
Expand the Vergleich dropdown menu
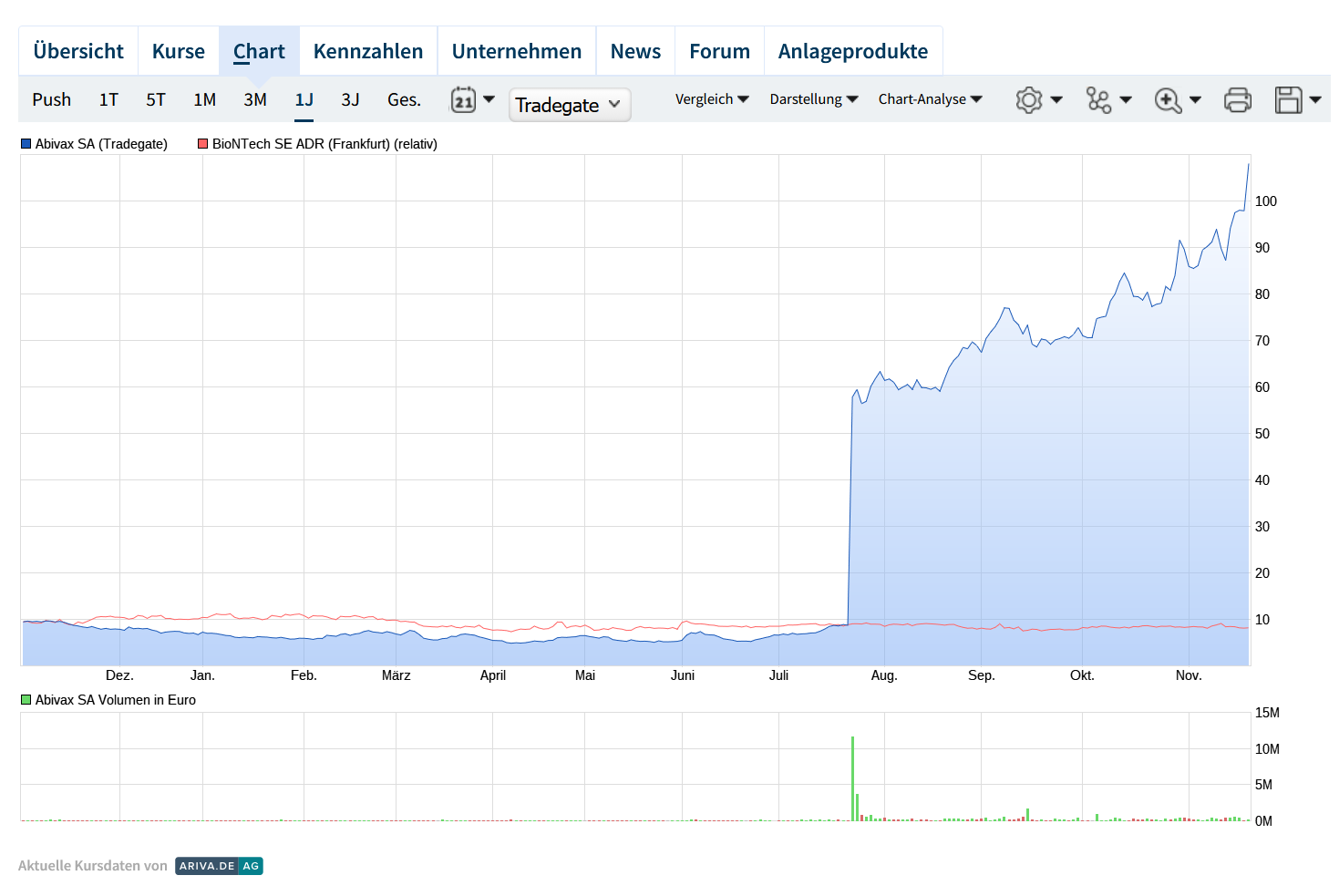(x=712, y=99)
